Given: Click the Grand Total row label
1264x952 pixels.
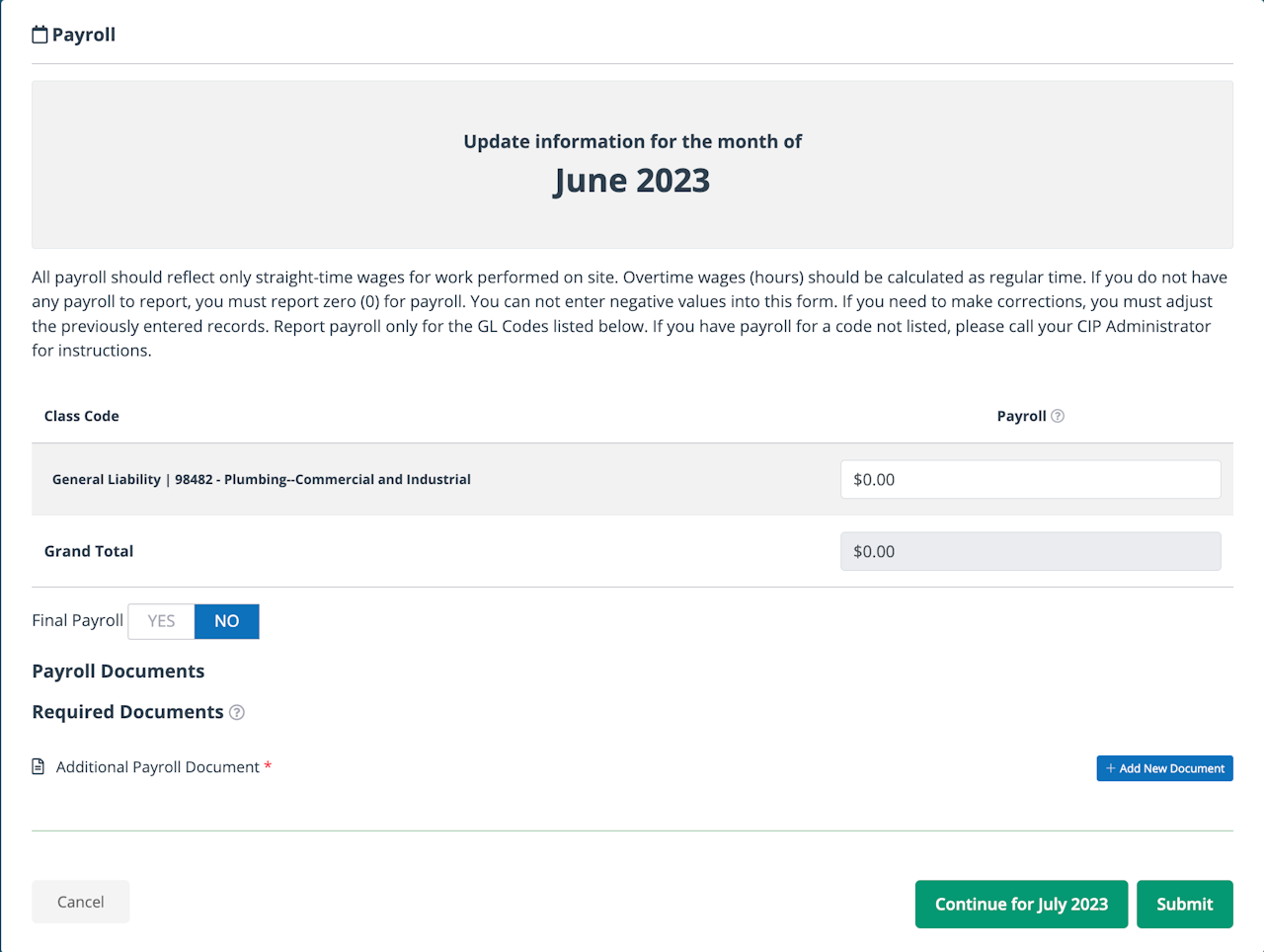Looking at the screenshot, I should click(x=89, y=551).
